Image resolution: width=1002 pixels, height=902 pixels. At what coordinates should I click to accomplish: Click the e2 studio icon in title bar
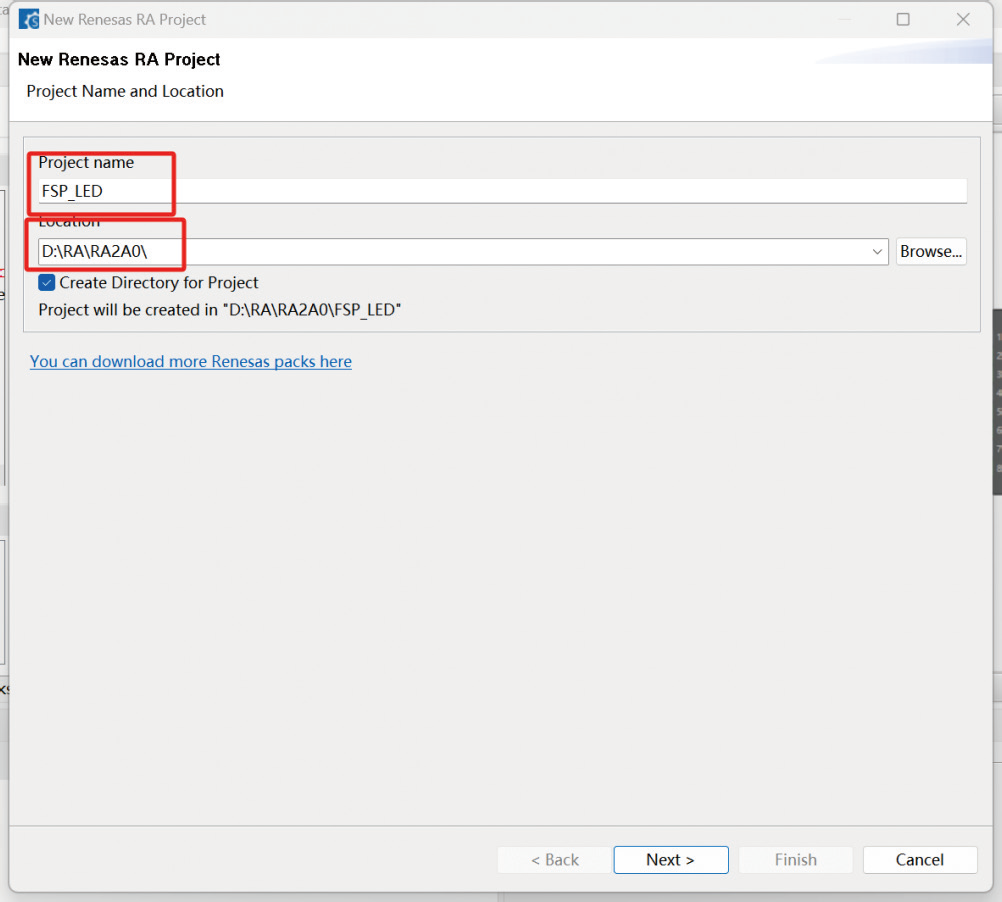[29, 19]
